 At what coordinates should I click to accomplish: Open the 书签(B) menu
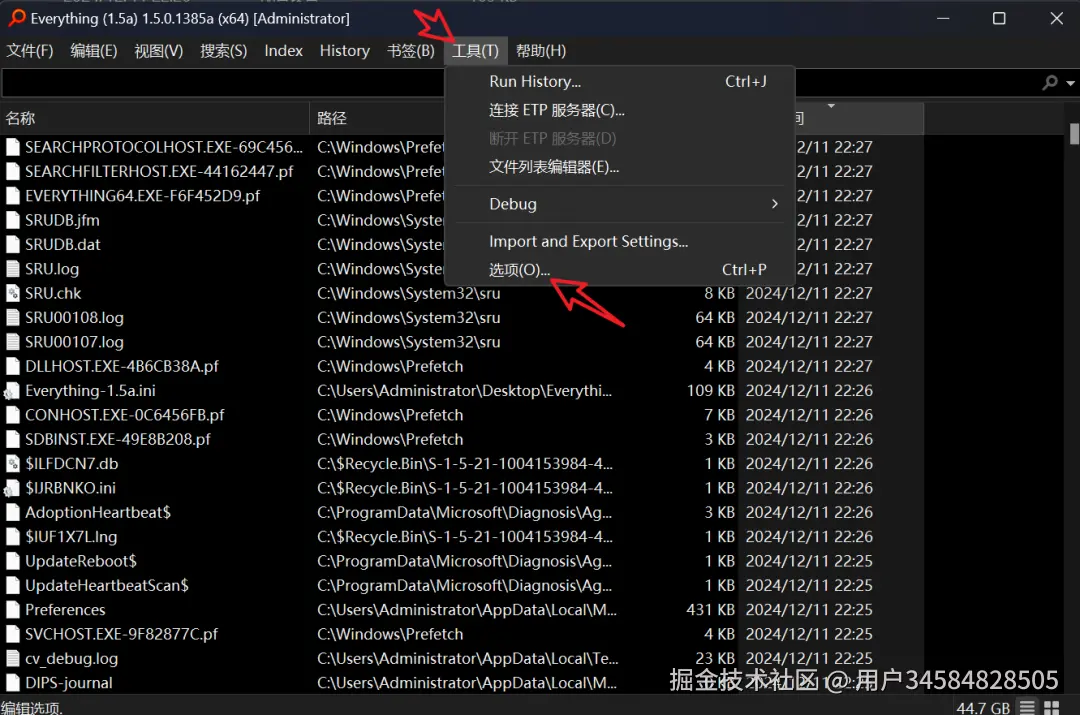click(x=411, y=51)
